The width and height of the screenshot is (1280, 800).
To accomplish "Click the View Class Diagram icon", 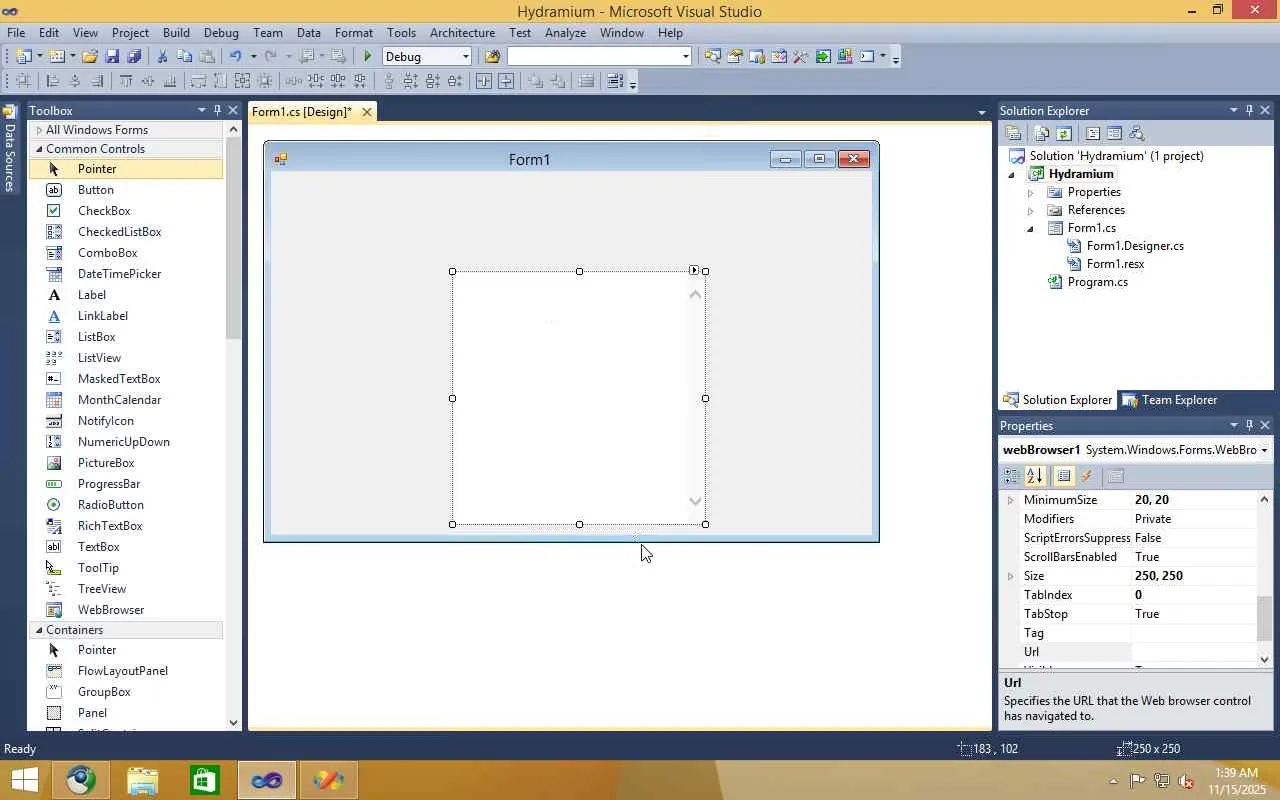I will click(x=1136, y=133).
